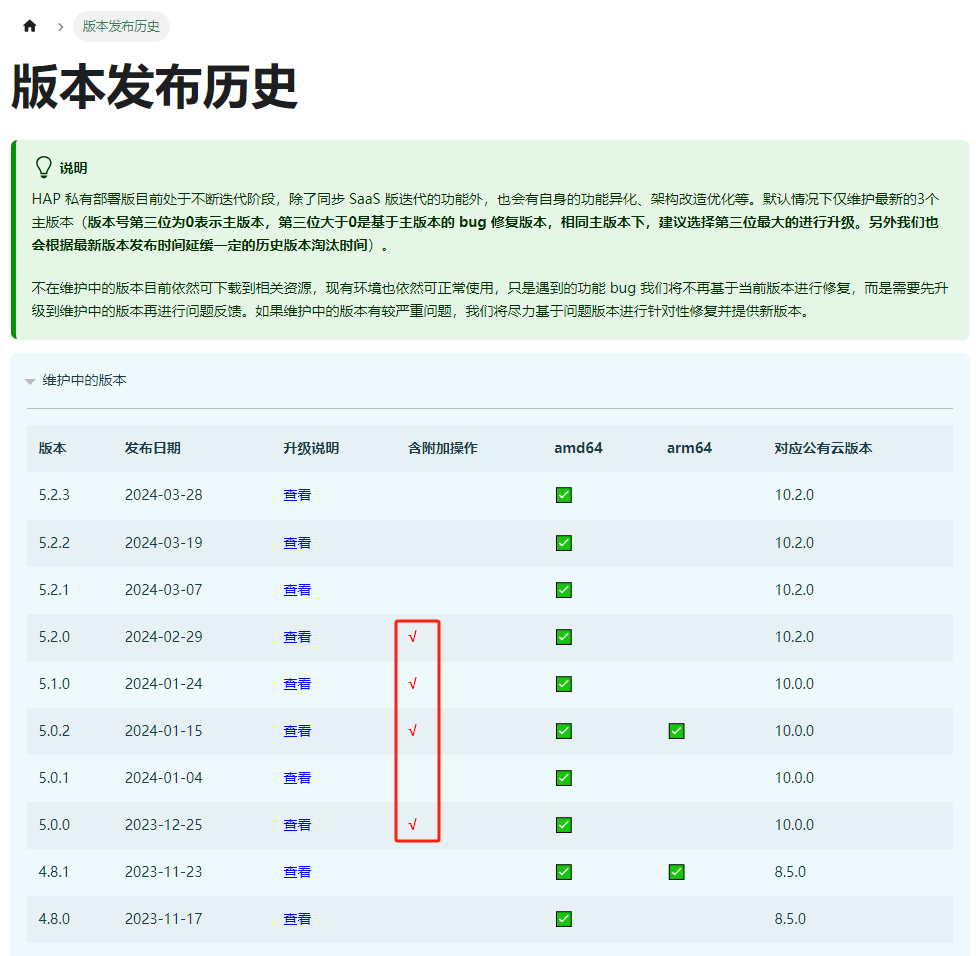Toggle the amd64 checkbox for version 5.2.2
976x956 pixels.
(x=563, y=542)
